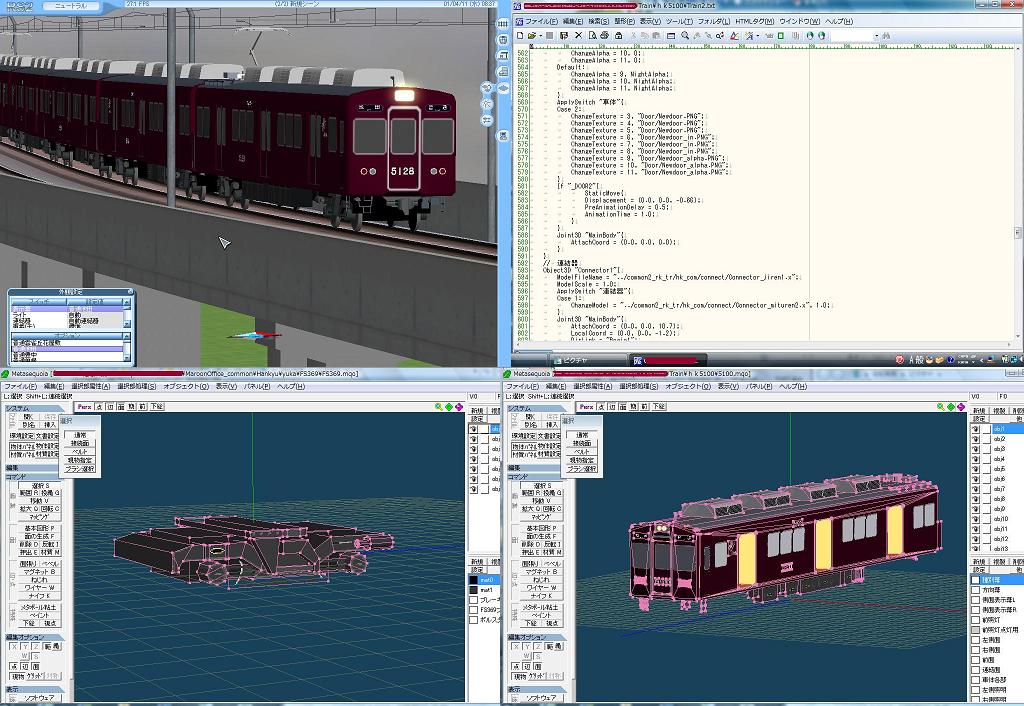This screenshot has width=1024, height=706.
Task: Toggle the 点 (vertex) display button in the left viewport bar
Action: pos(99,406)
